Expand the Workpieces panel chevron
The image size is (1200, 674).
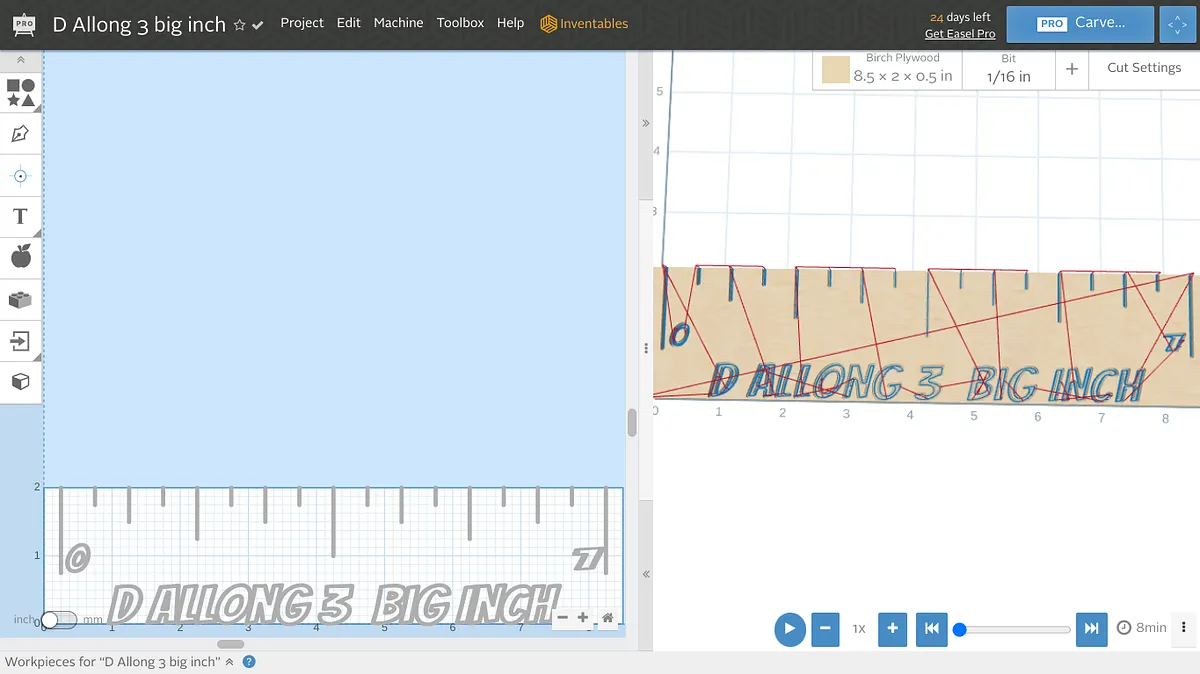pyautogui.click(x=229, y=662)
